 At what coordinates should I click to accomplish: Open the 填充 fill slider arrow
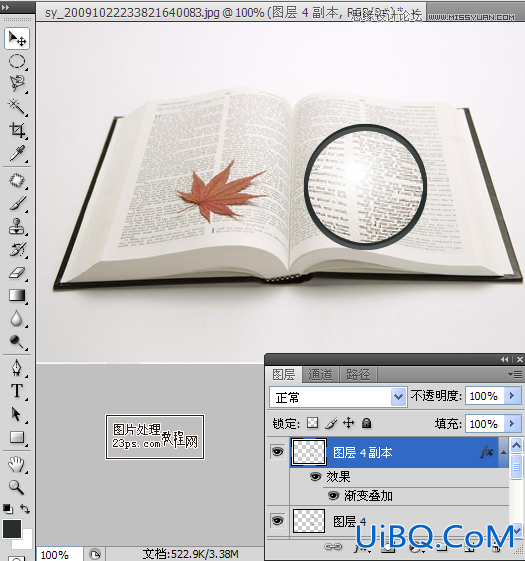[512, 424]
